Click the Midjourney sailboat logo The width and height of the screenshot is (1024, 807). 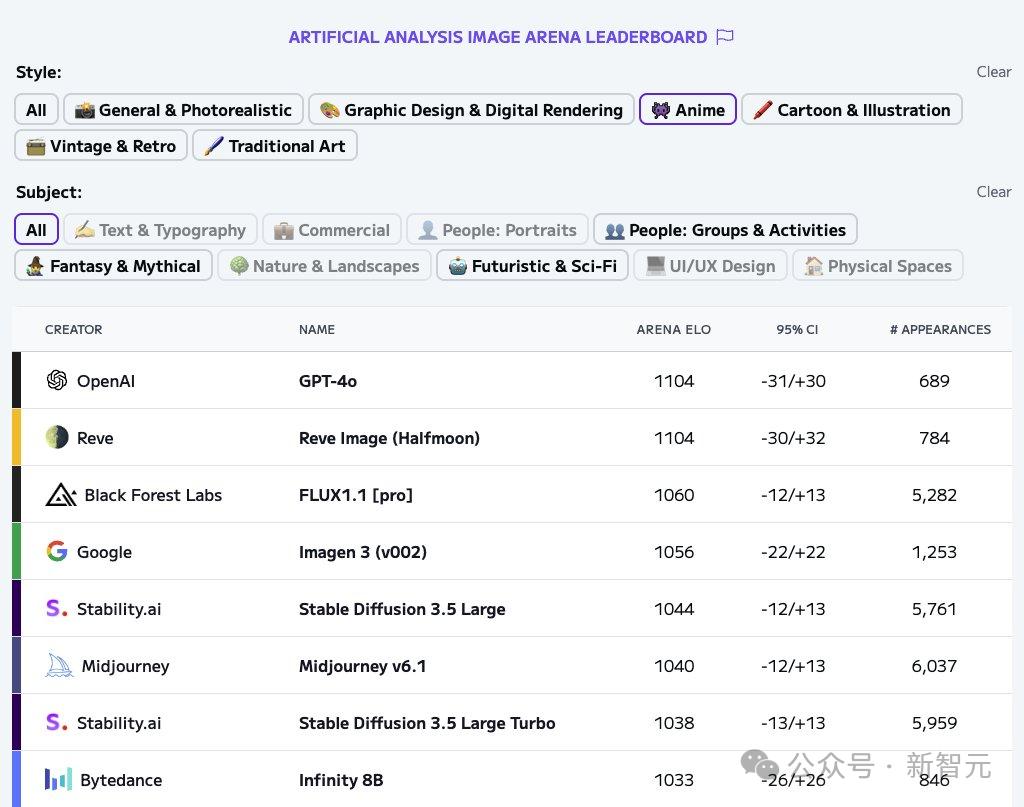click(59, 665)
